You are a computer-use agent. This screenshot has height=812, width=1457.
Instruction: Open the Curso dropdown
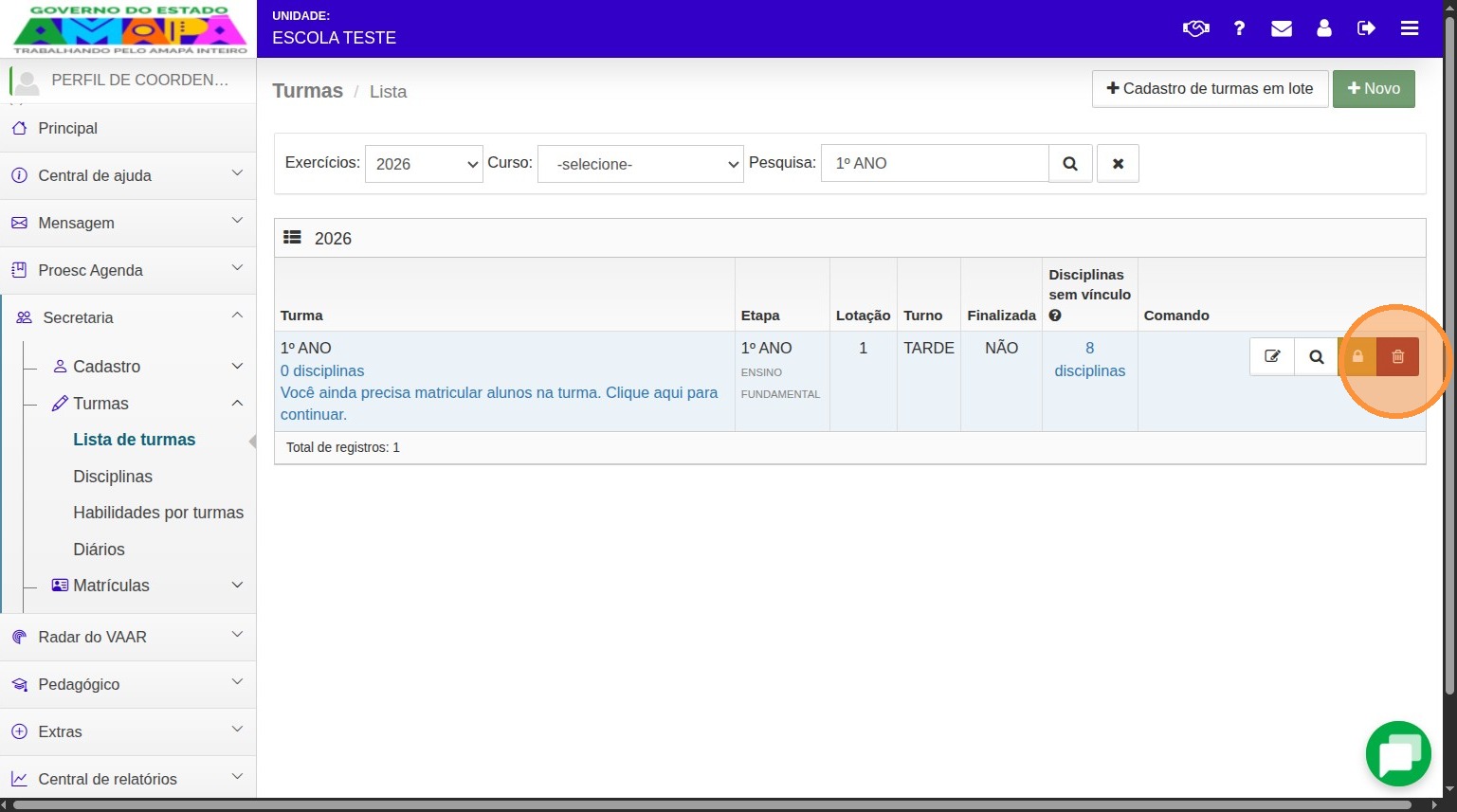(x=641, y=164)
